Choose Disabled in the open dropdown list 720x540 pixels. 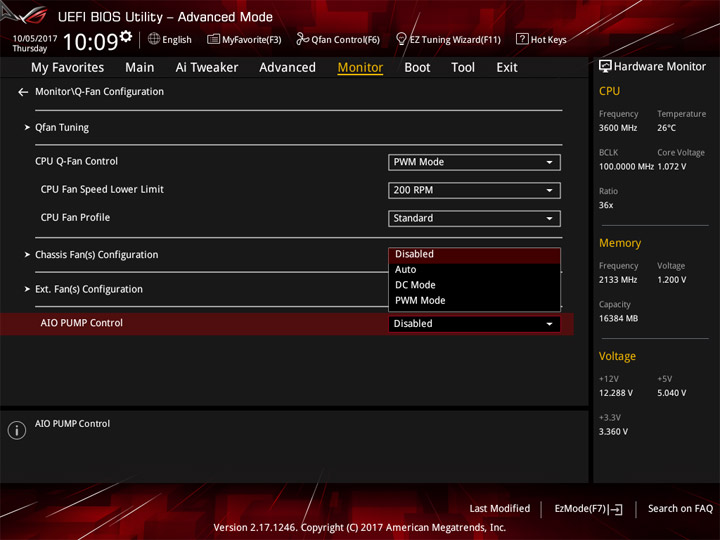[474, 254]
